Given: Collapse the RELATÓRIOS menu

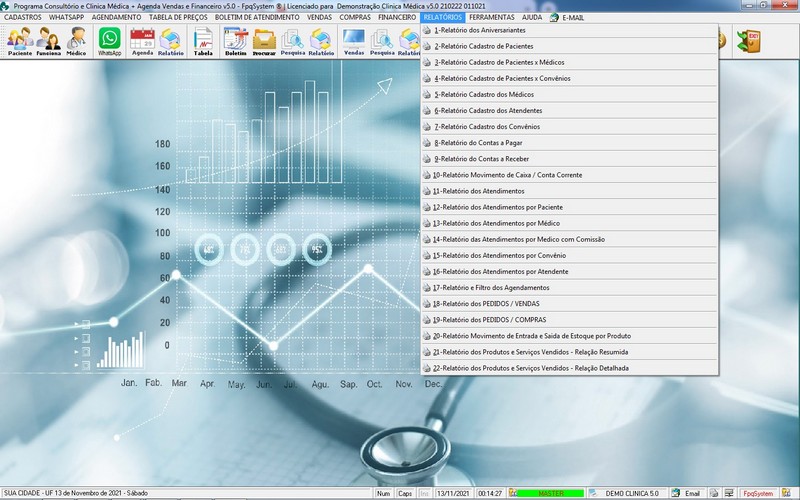Looking at the screenshot, I should point(443,17).
